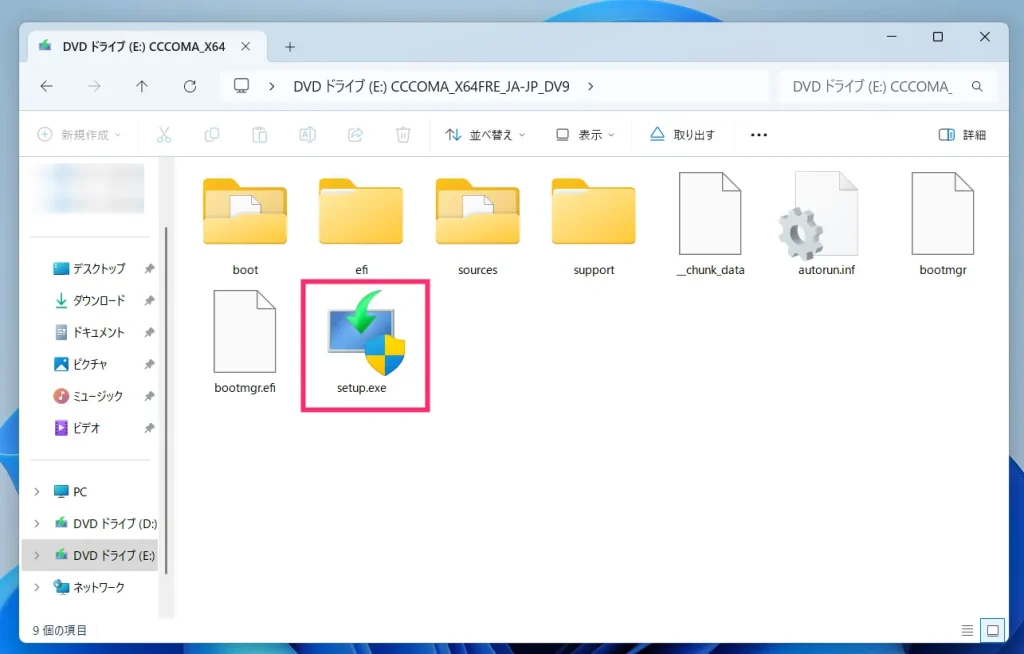Viewport: 1024px width, 654px height.
Task: Open the three-dots more options menu
Action: 758,135
